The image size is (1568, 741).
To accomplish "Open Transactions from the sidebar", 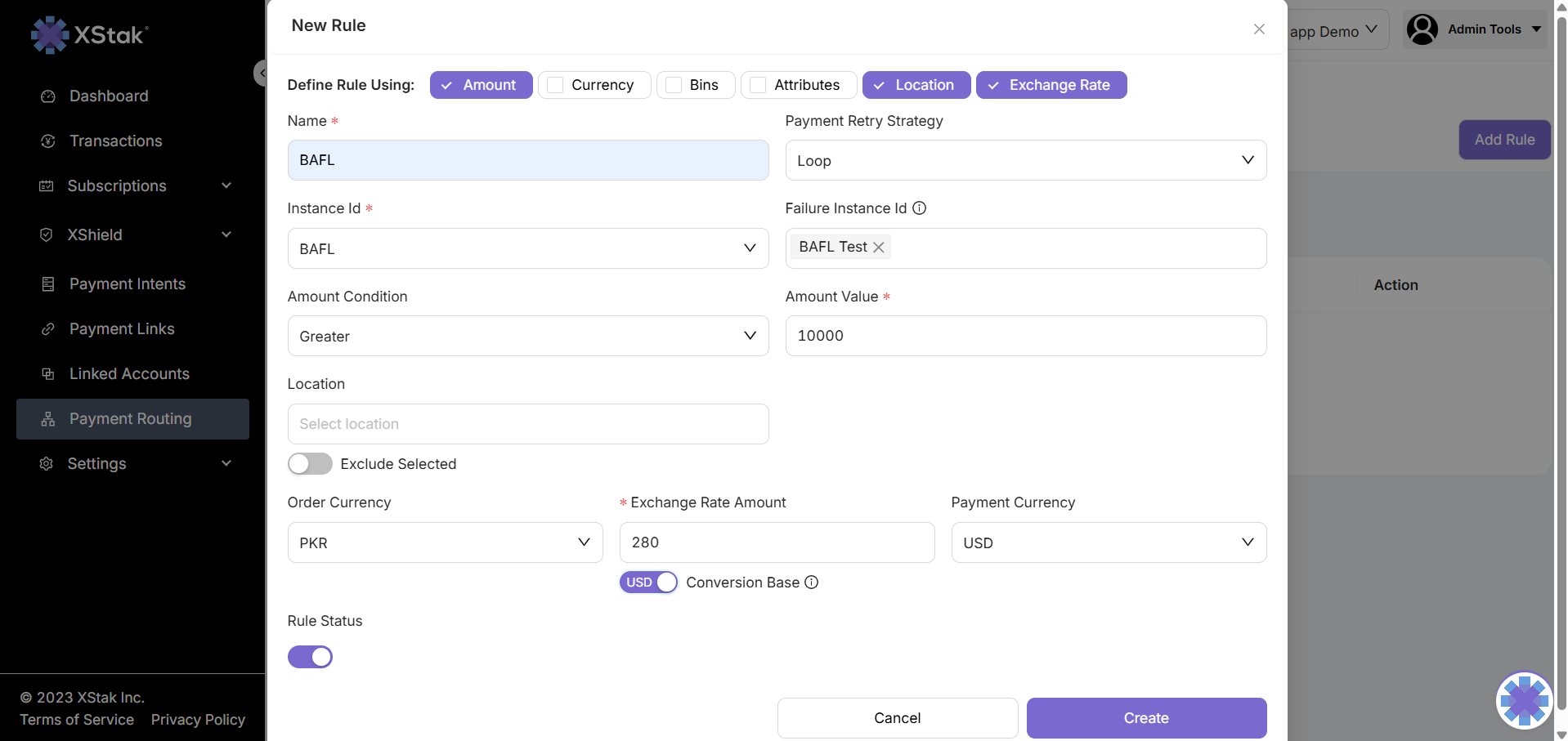I will pos(115,141).
